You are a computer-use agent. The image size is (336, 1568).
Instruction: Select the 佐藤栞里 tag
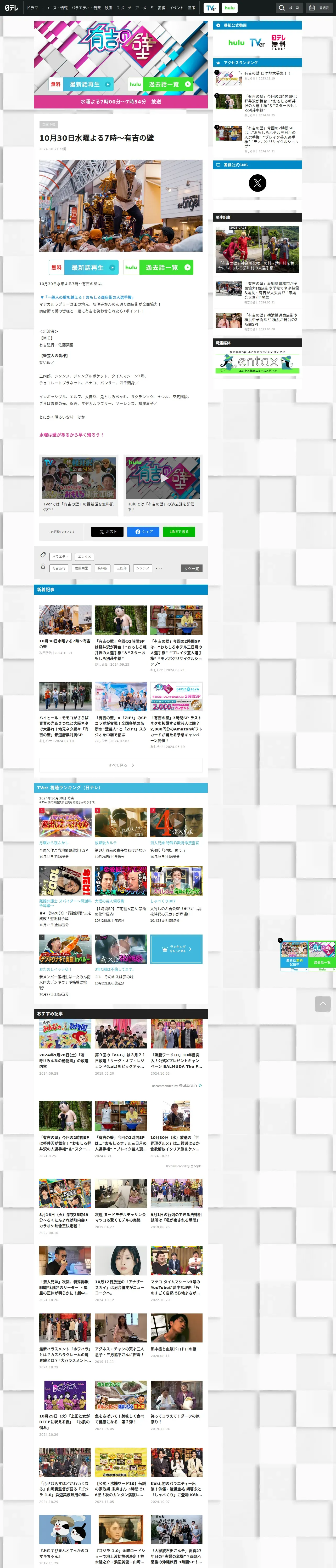tap(81, 568)
